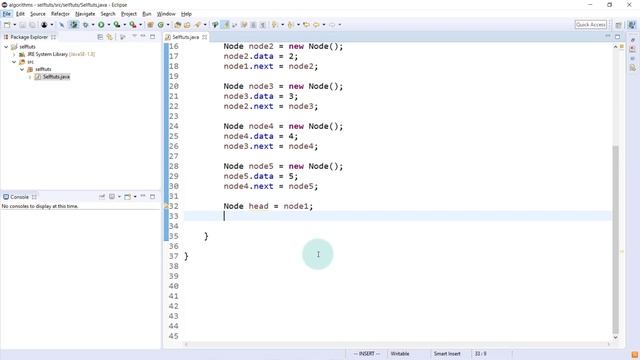This screenshot has width=640, height=360.
Task: Click the Save toolbar icon
Action: click(22, 25)
